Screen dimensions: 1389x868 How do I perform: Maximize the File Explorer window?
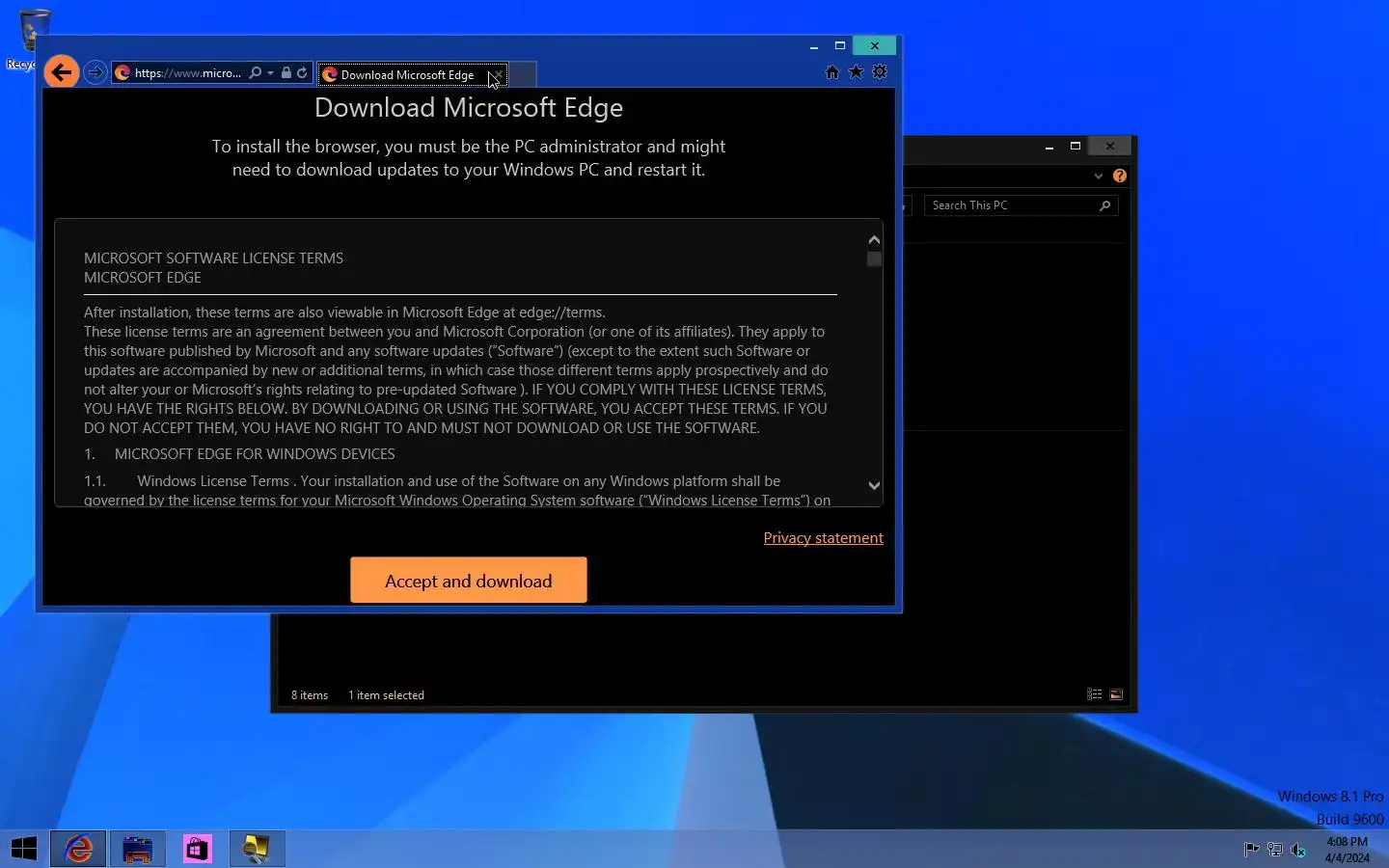(x=1076, y=147)
